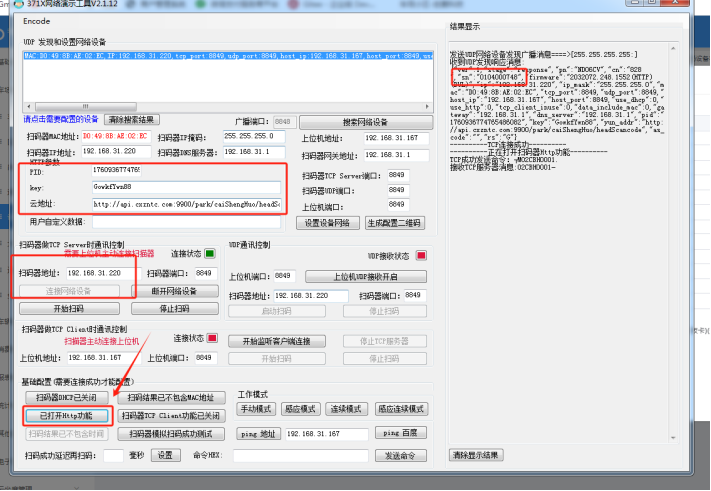The height and width of the screenshot is (491, 711).
Task: Select 感应模式 work mode
Action: pyautogui.click(x=300, y=409)
